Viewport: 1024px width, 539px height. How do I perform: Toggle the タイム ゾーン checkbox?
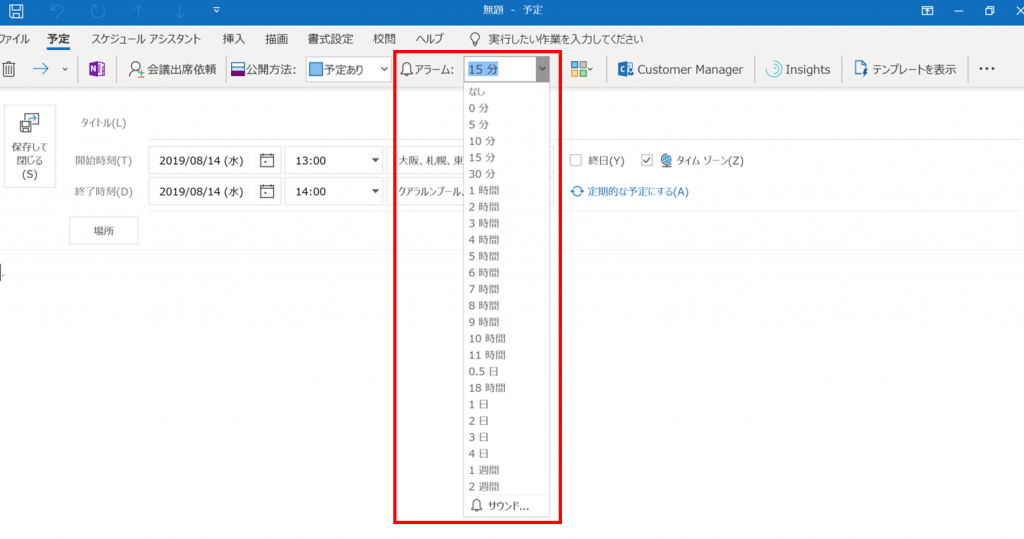(x=647, y=161)
